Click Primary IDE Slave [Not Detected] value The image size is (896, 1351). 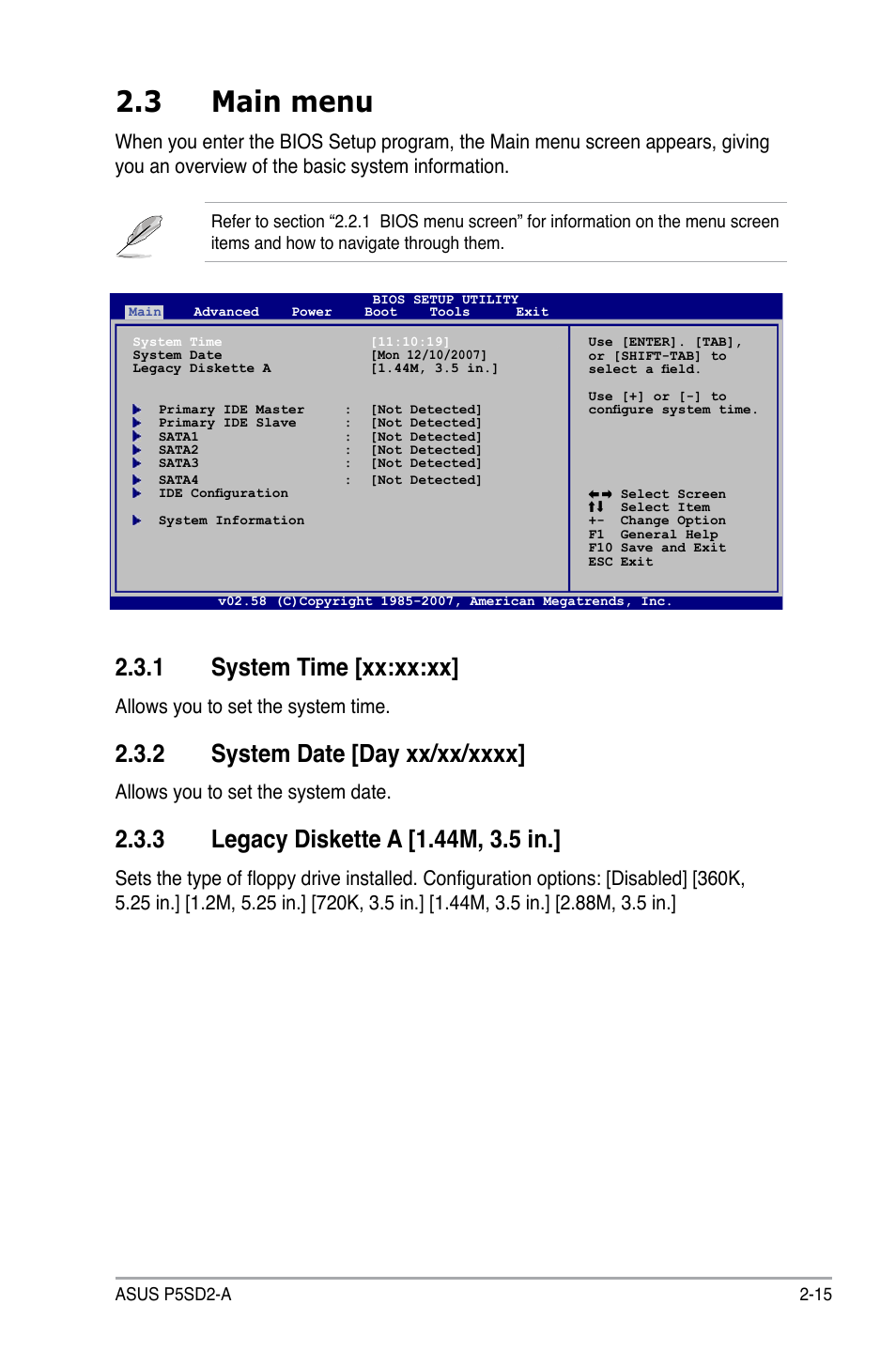pyautogui.click(x=426, y=423)
